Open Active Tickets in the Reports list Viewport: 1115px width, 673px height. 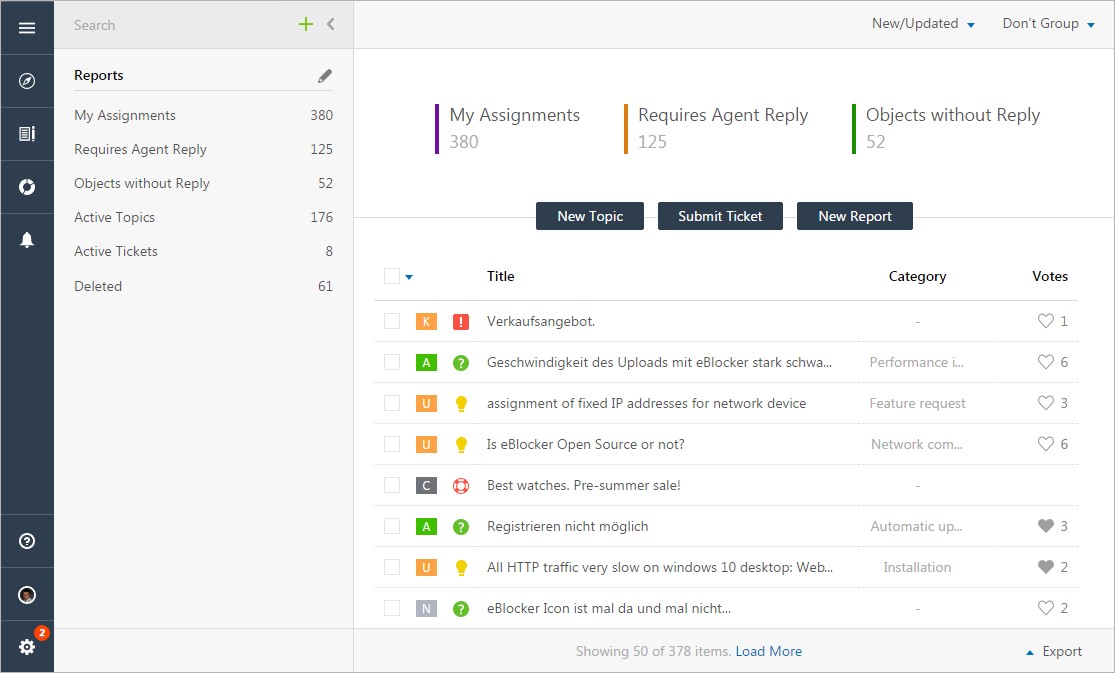[115, 251]
